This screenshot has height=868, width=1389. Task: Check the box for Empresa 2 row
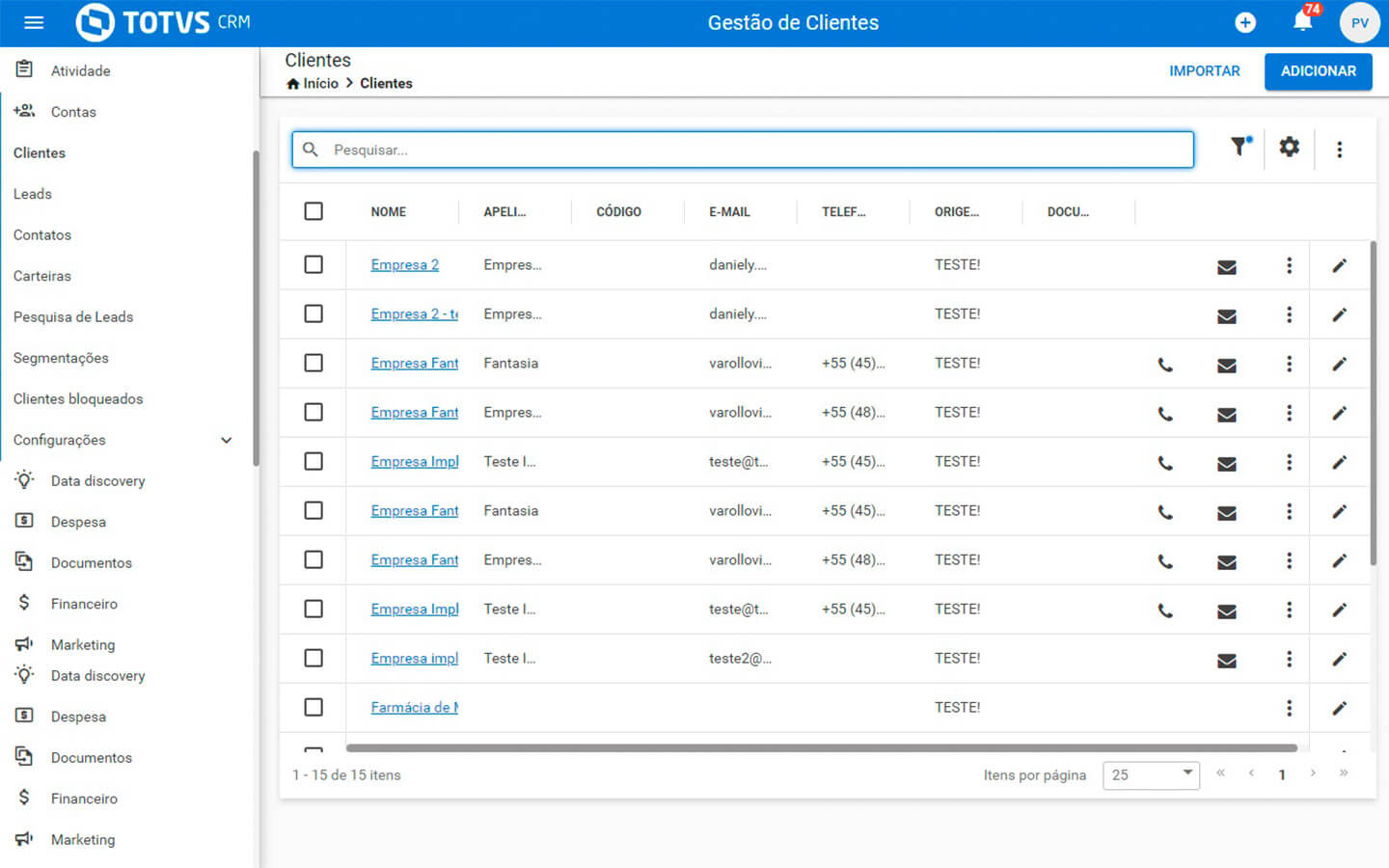313,264
